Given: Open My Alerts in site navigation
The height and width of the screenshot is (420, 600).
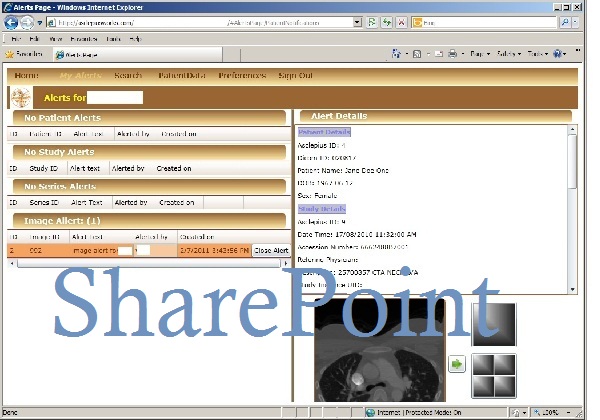Looking at the screenshot, I should click(81, 75).
